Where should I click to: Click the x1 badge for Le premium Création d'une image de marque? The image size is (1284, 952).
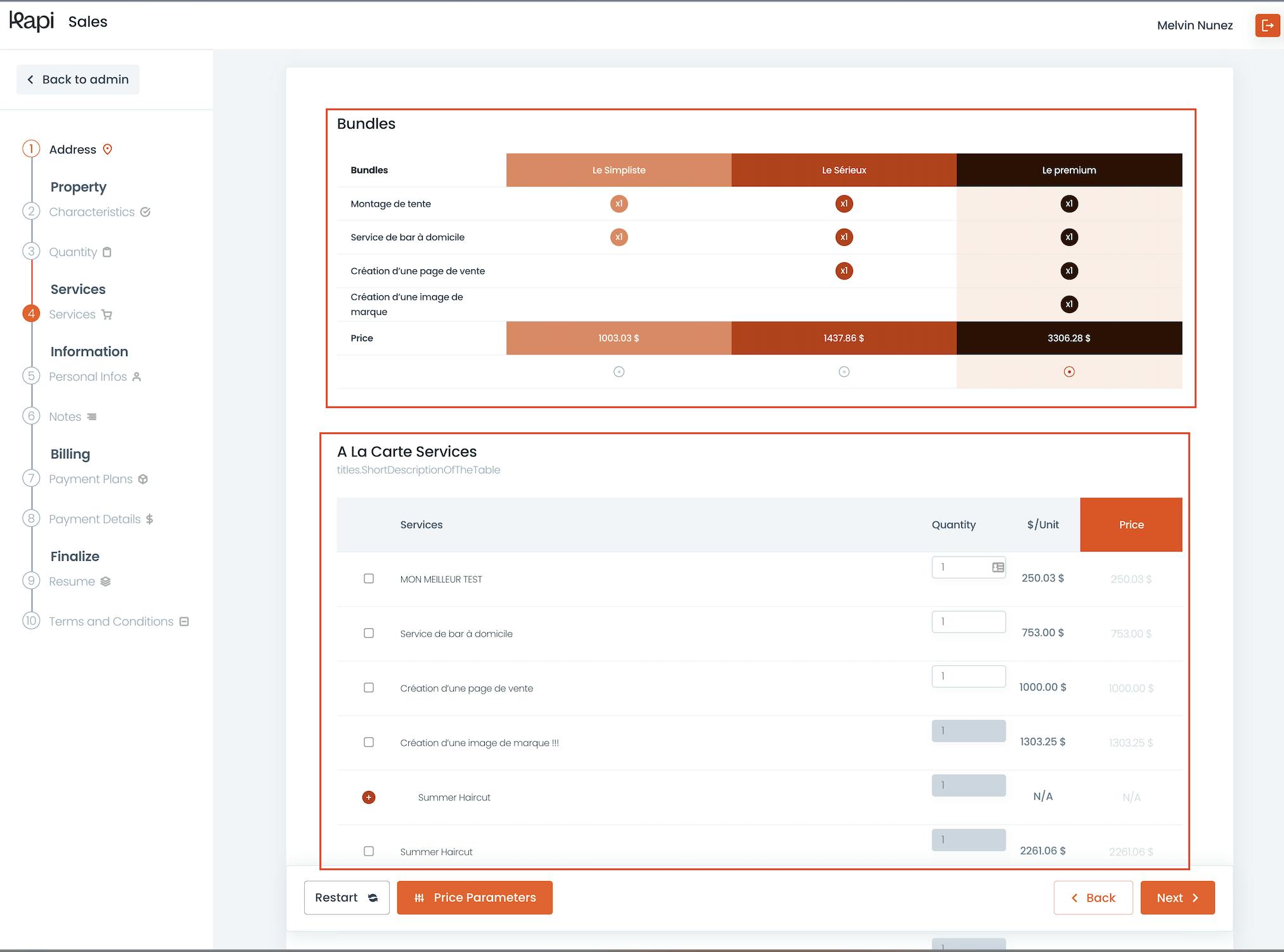(x=1069, y=304)
